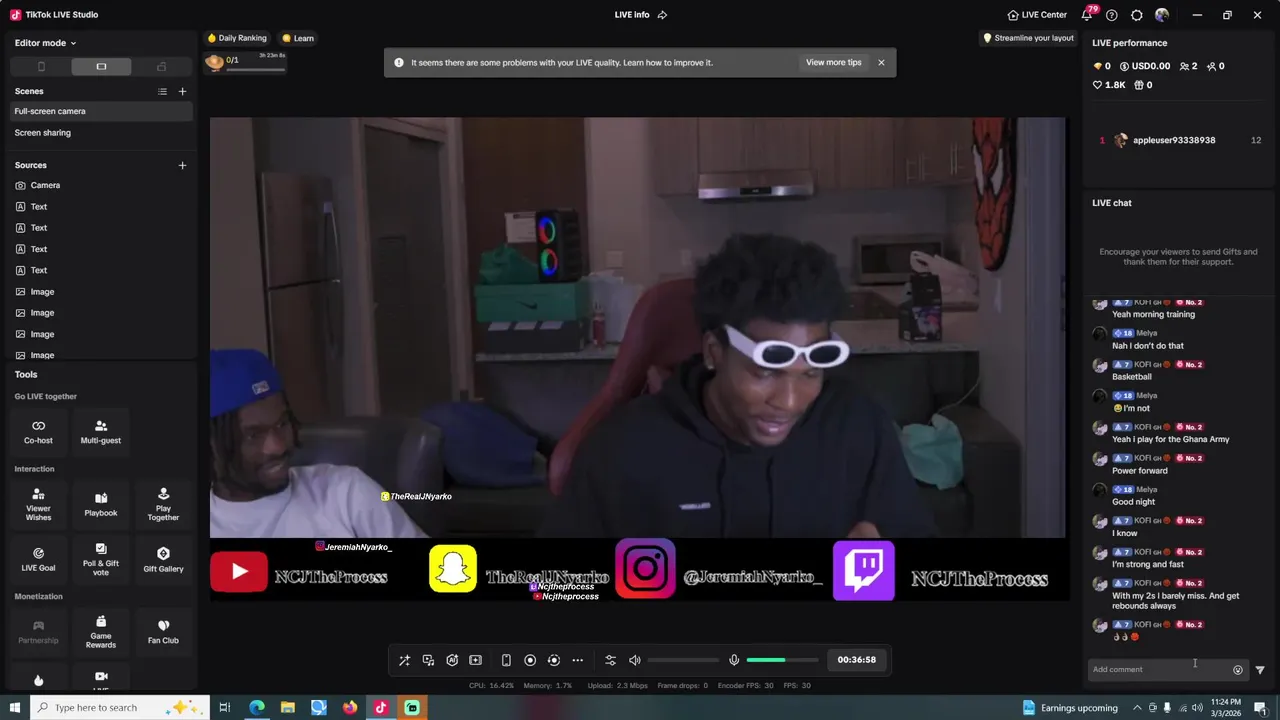Click the Add comment field
1280x720 pixels.
[1159, 669]
